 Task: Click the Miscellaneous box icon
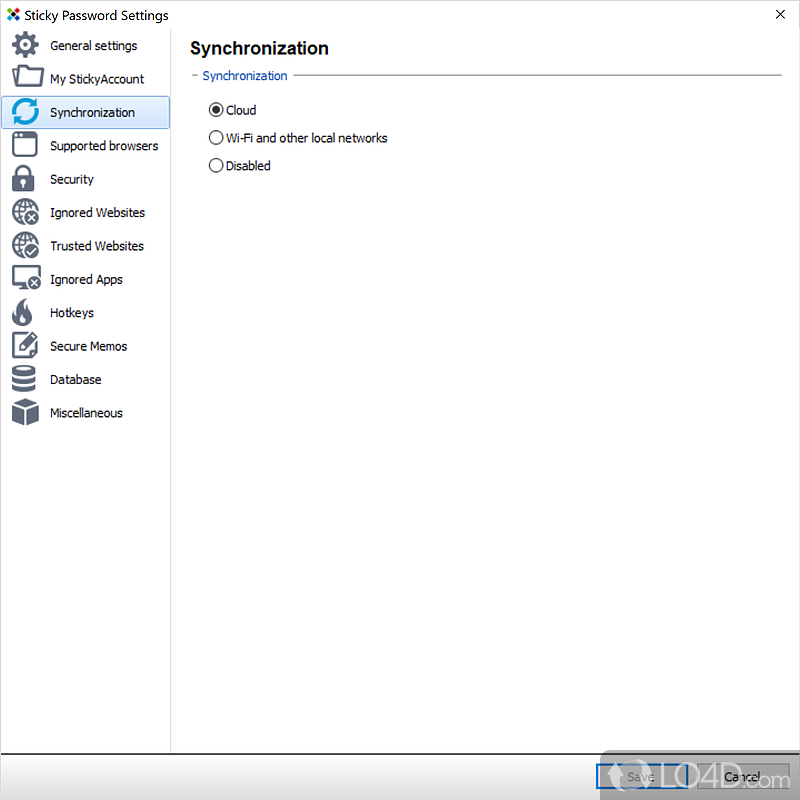tap(25, 413)
